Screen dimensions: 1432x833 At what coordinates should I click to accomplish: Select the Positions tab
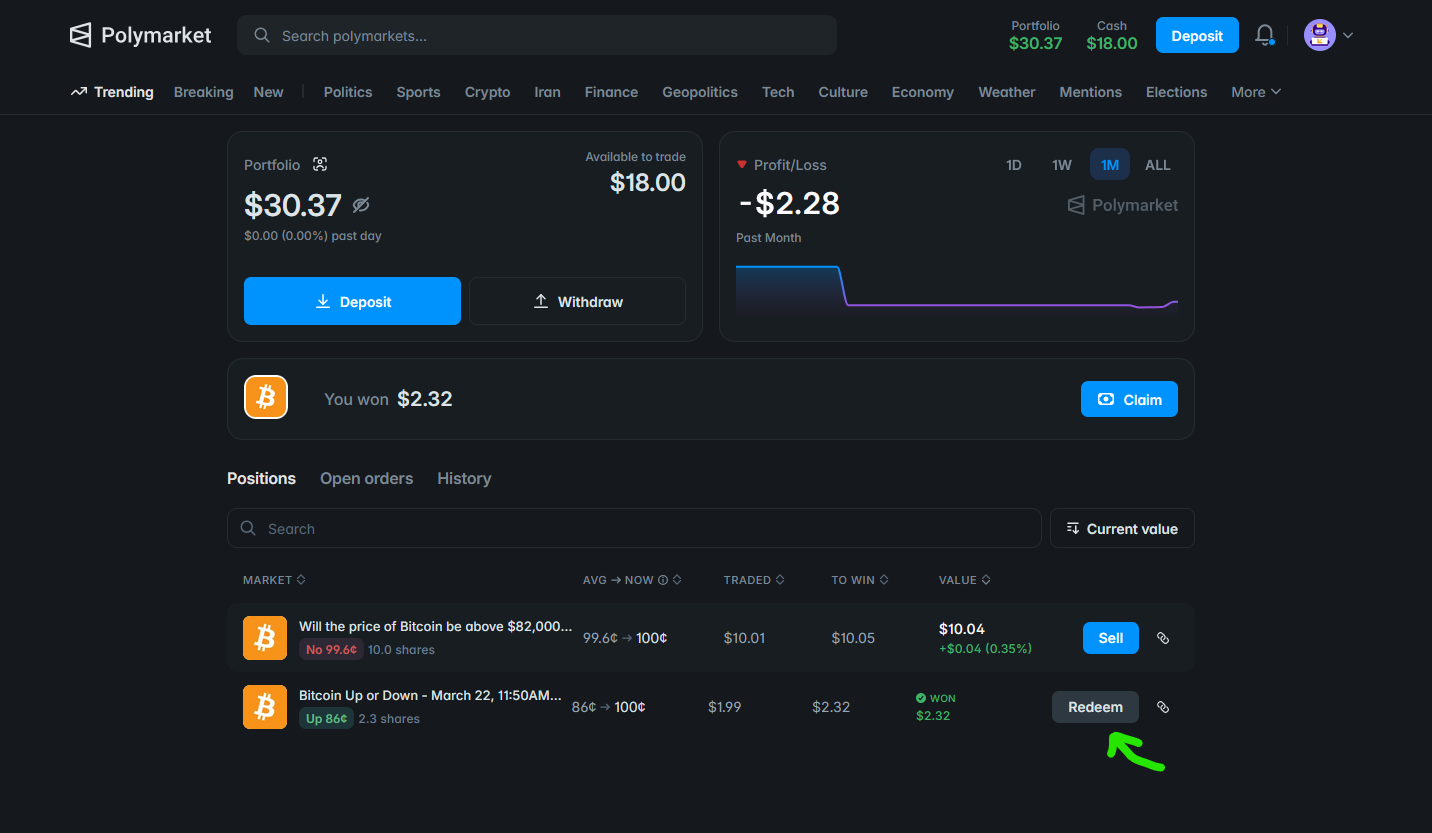(x=261, y=478)
